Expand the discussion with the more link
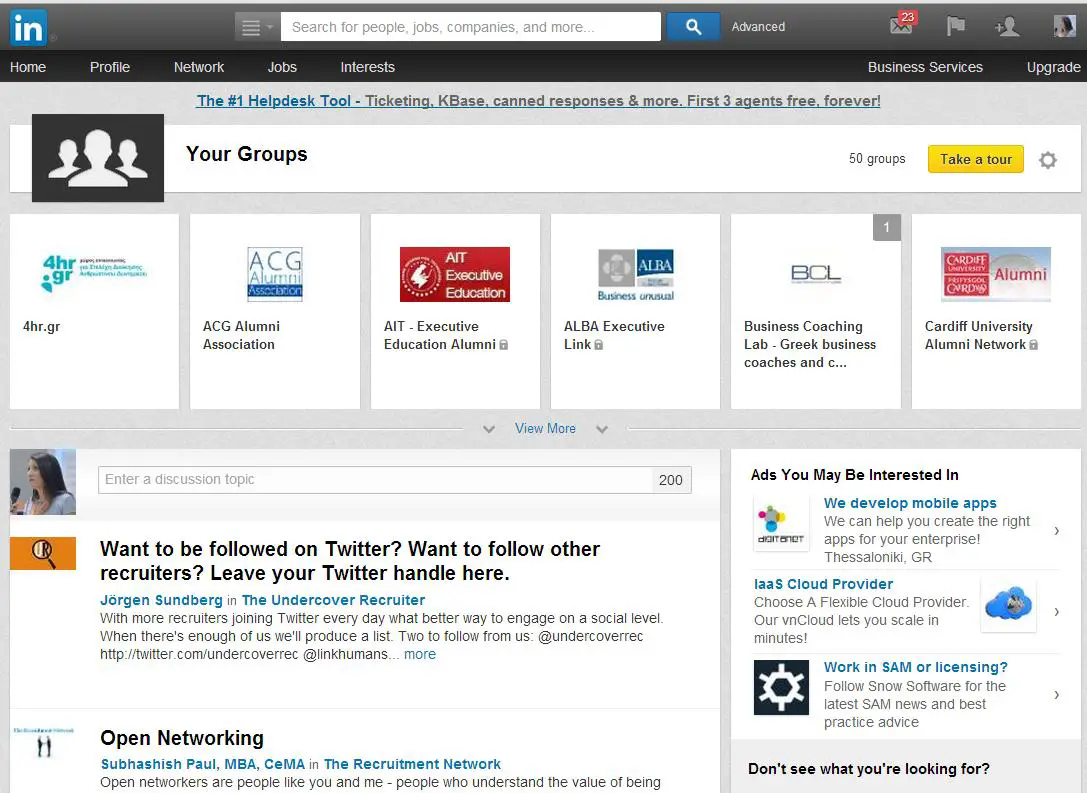 pyautogui.click(x=420, y=654)
